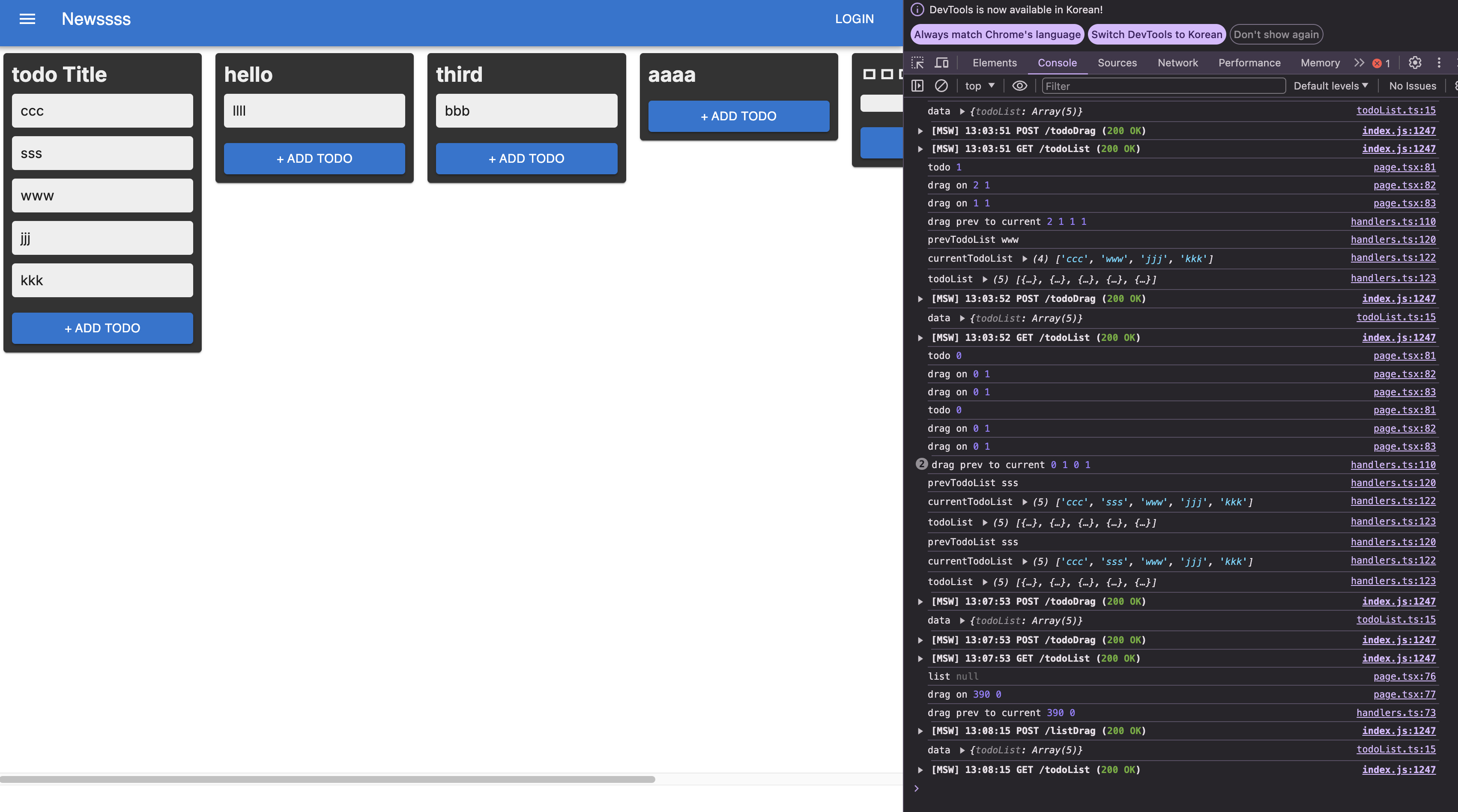Click the DevTools three-dot menu

(x=1439, y=63)
